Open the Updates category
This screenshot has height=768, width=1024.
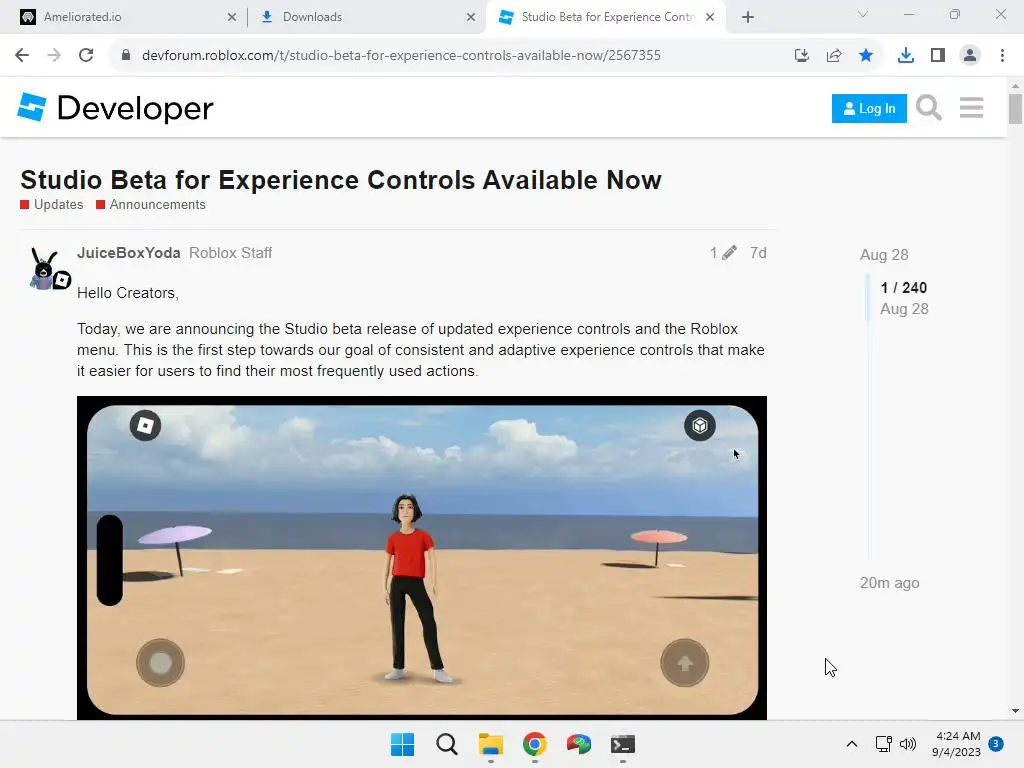coord(52,204)
